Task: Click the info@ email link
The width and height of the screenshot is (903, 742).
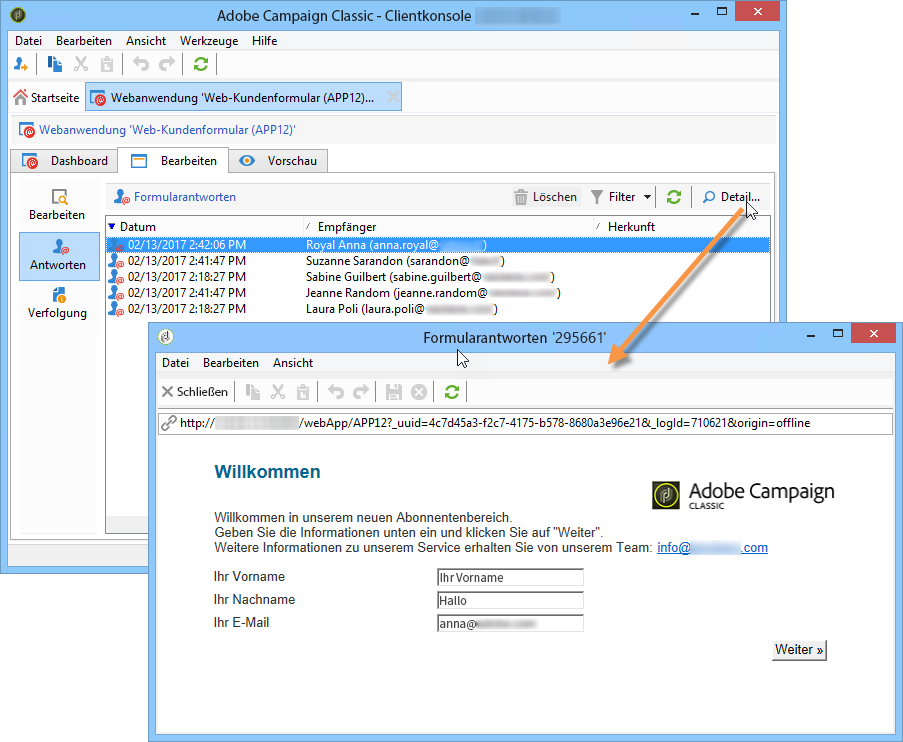Action: click(712, 548)
